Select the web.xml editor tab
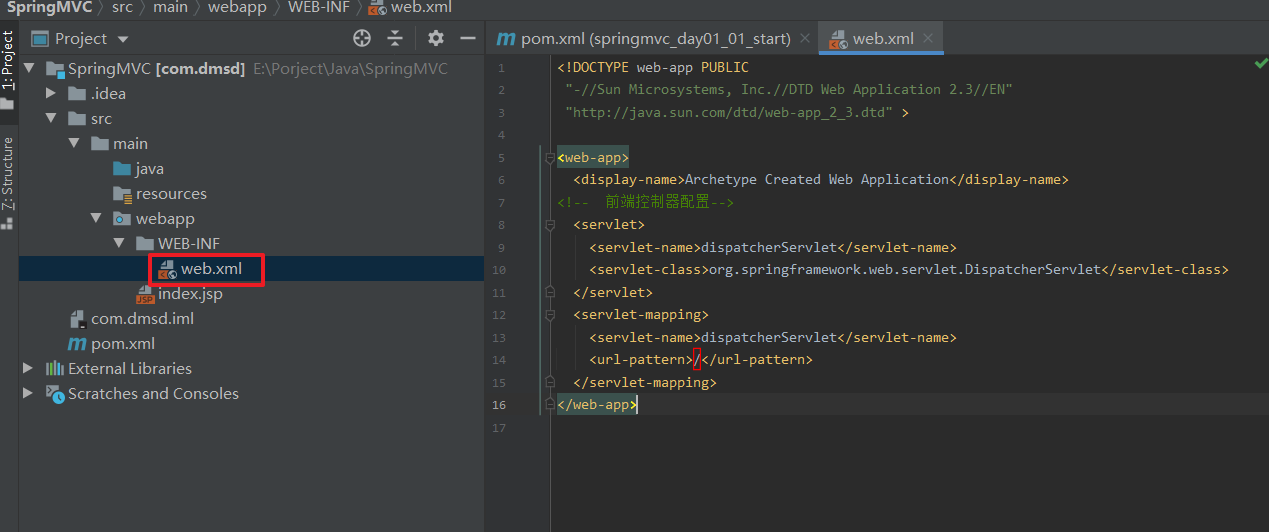The height and width of the screenshot is (532, 1269). pos(883,39)
